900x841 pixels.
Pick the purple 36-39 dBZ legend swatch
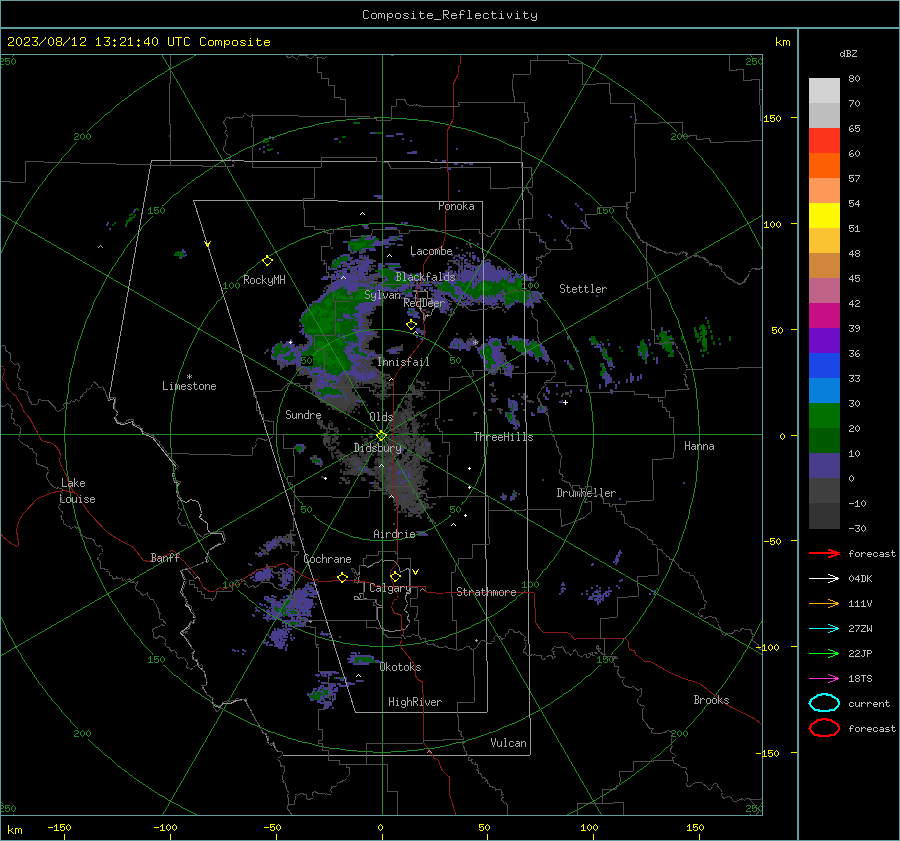point(824,340)
